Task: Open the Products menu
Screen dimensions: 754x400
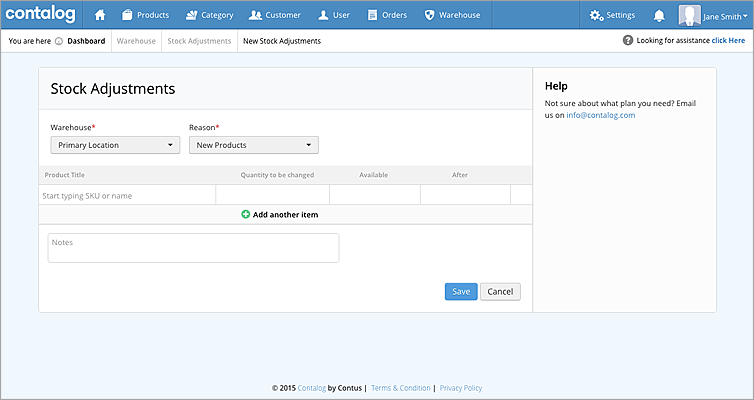Action: pyautogui.click(x=145, y=15)
